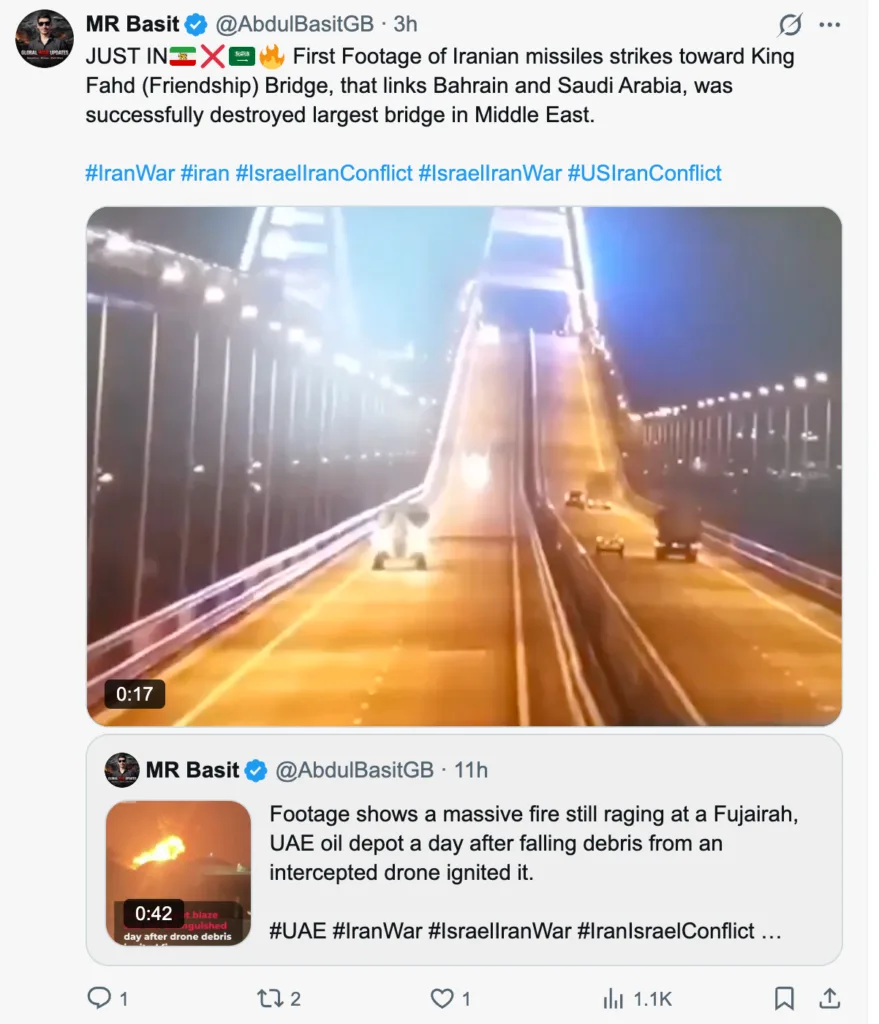Open post analytics views icon
Screen dimensions: 879x1024
point(612,997)
